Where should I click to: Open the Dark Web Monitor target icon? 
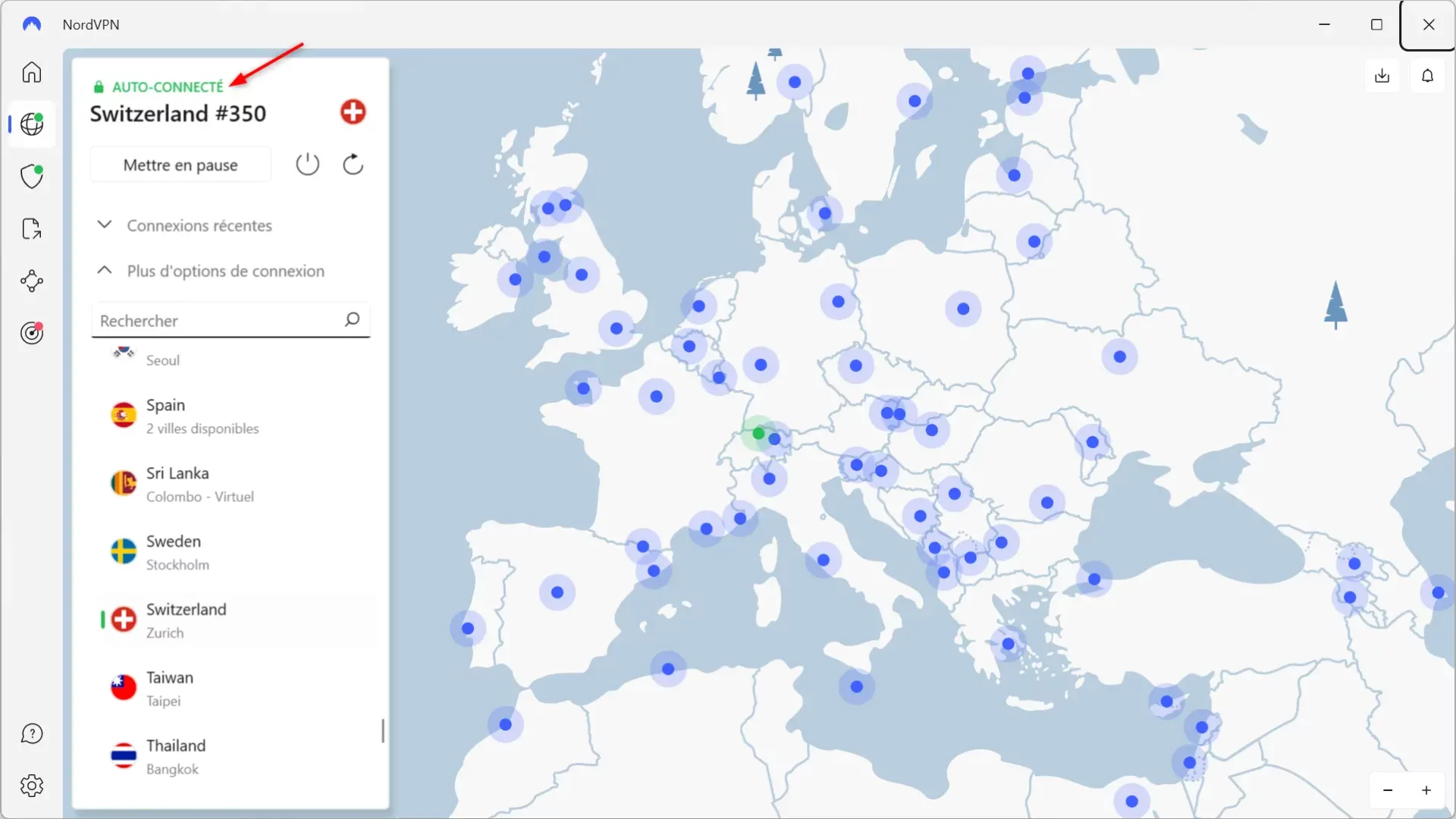click(x=32, y=332)
